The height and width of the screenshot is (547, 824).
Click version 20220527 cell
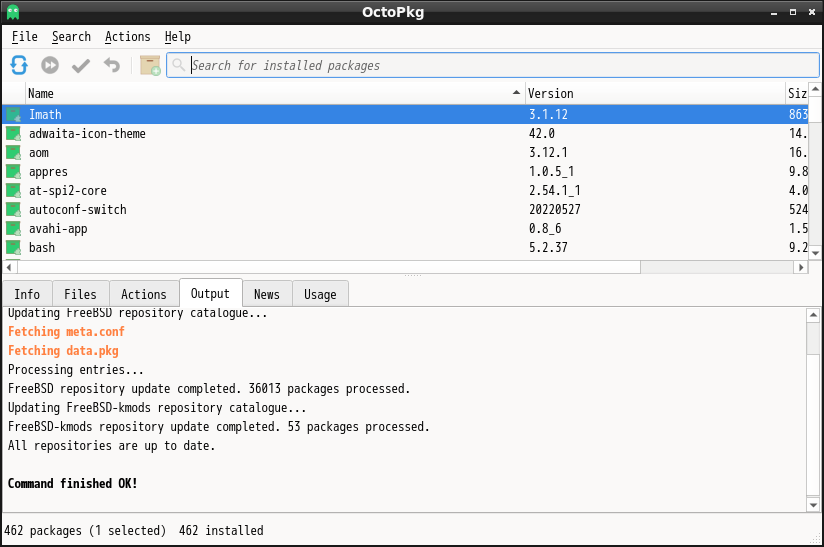point(554,209)
